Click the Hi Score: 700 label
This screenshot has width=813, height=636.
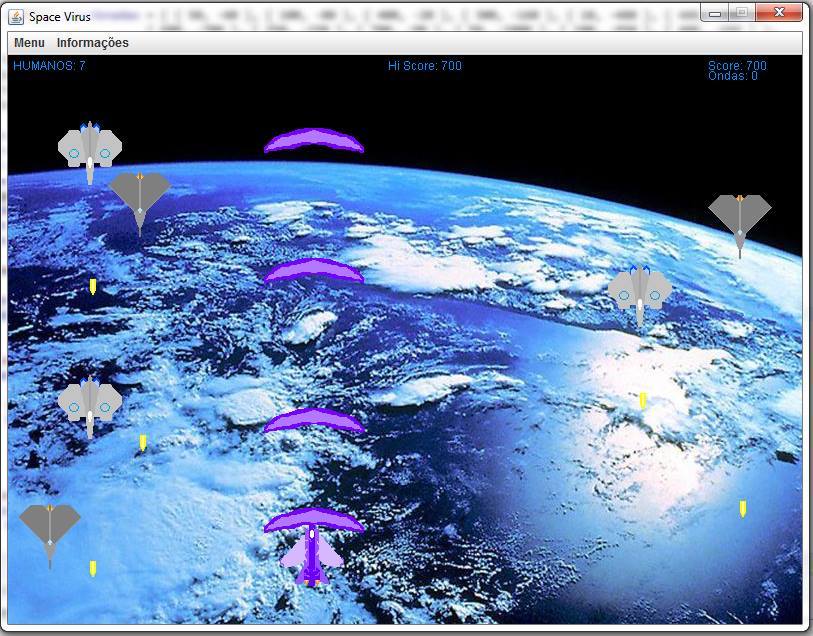pyautogui.click(x=425, y=66)
